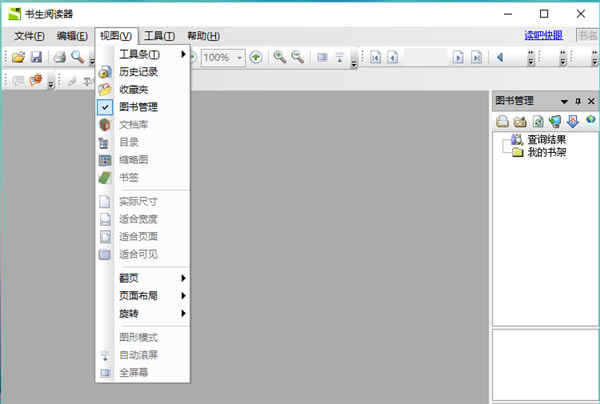This screenshot has width=600, height=404.
Task: Click first icon in 图书管理 panel toolbar
Action: click(x=502, y=122)
